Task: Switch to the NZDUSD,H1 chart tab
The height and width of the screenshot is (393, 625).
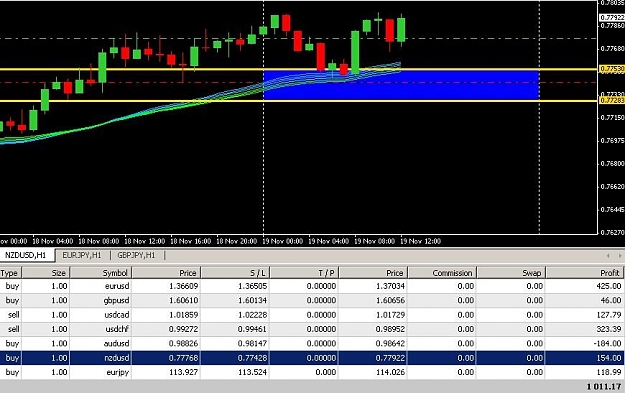Action: (26, 255)
